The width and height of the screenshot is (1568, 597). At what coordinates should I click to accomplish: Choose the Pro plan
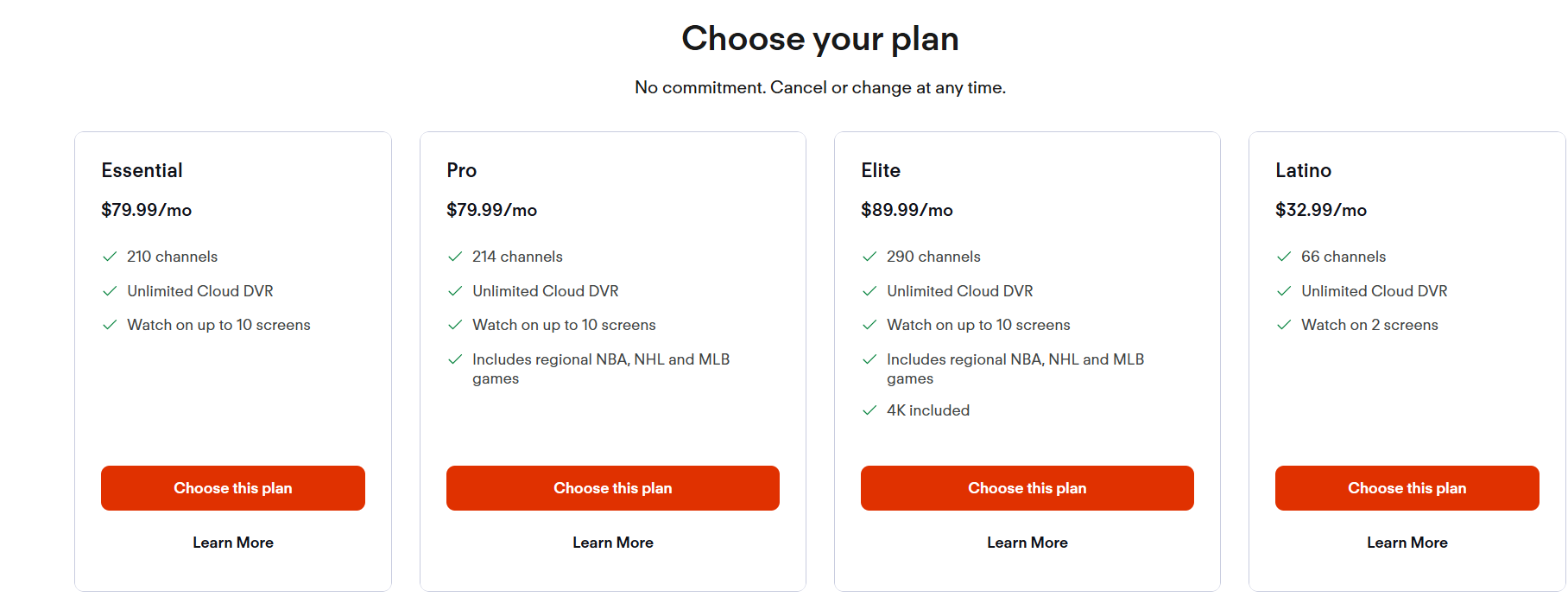[x=613, y=488]
